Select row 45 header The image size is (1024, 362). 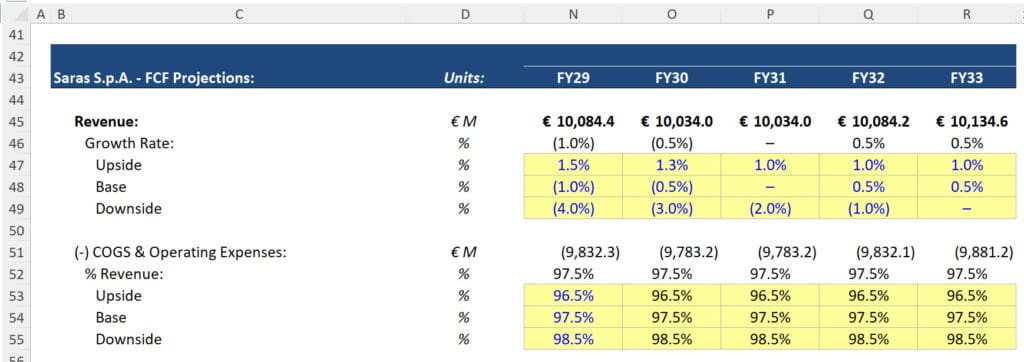(x=16, y=122)
